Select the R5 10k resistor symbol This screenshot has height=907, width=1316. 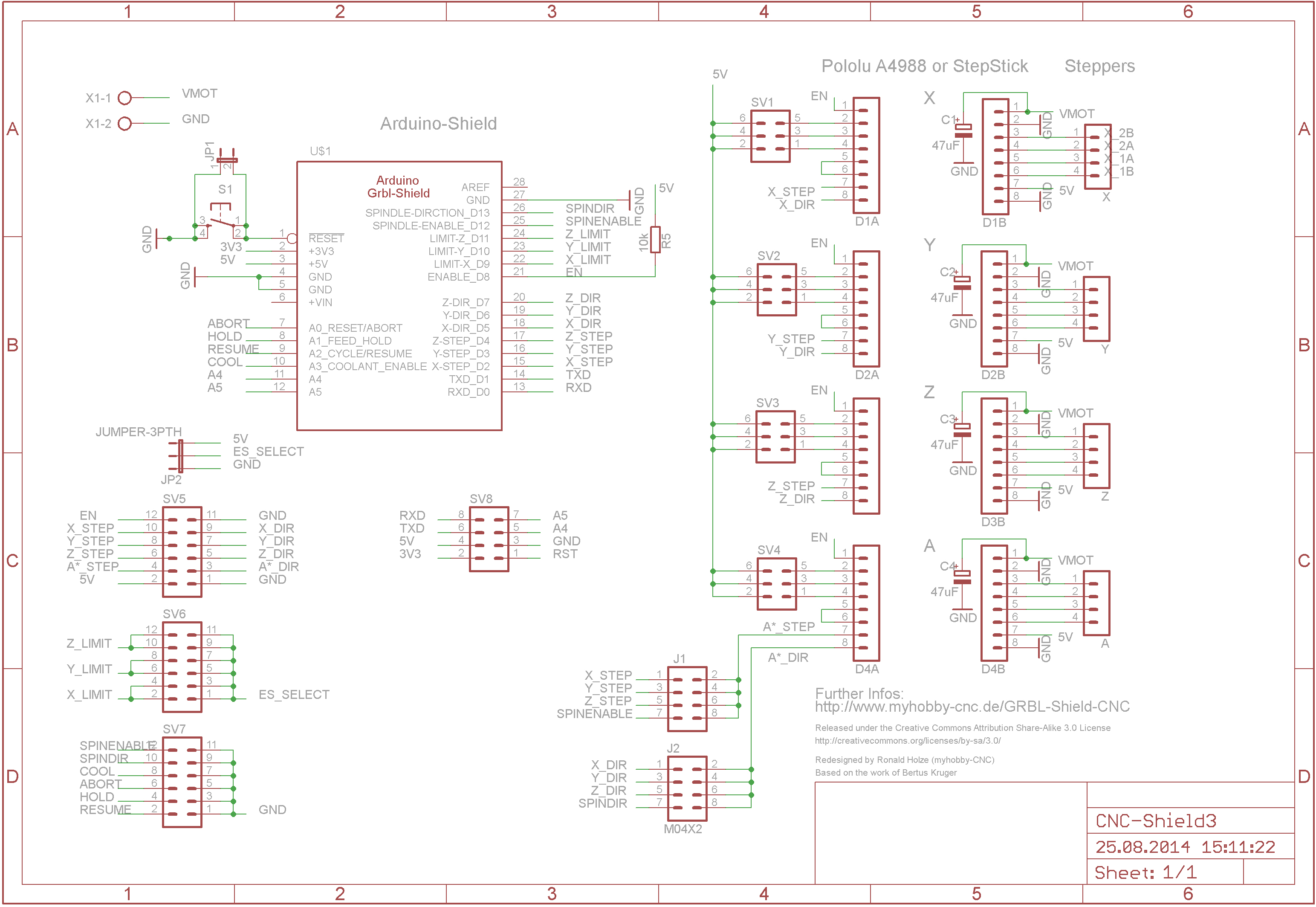pos(655,239)
